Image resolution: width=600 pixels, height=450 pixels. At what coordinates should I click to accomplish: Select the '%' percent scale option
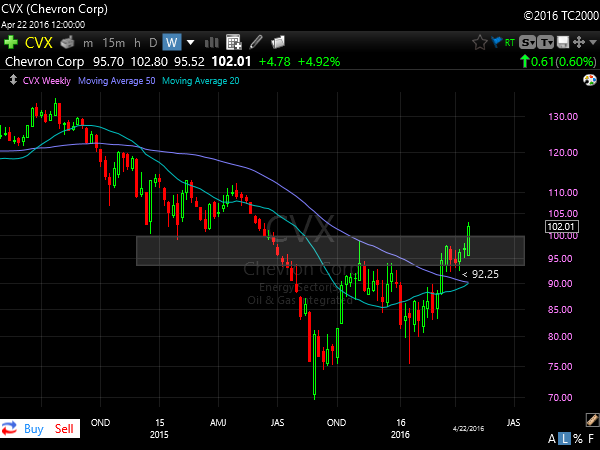[x=578, y=439]
